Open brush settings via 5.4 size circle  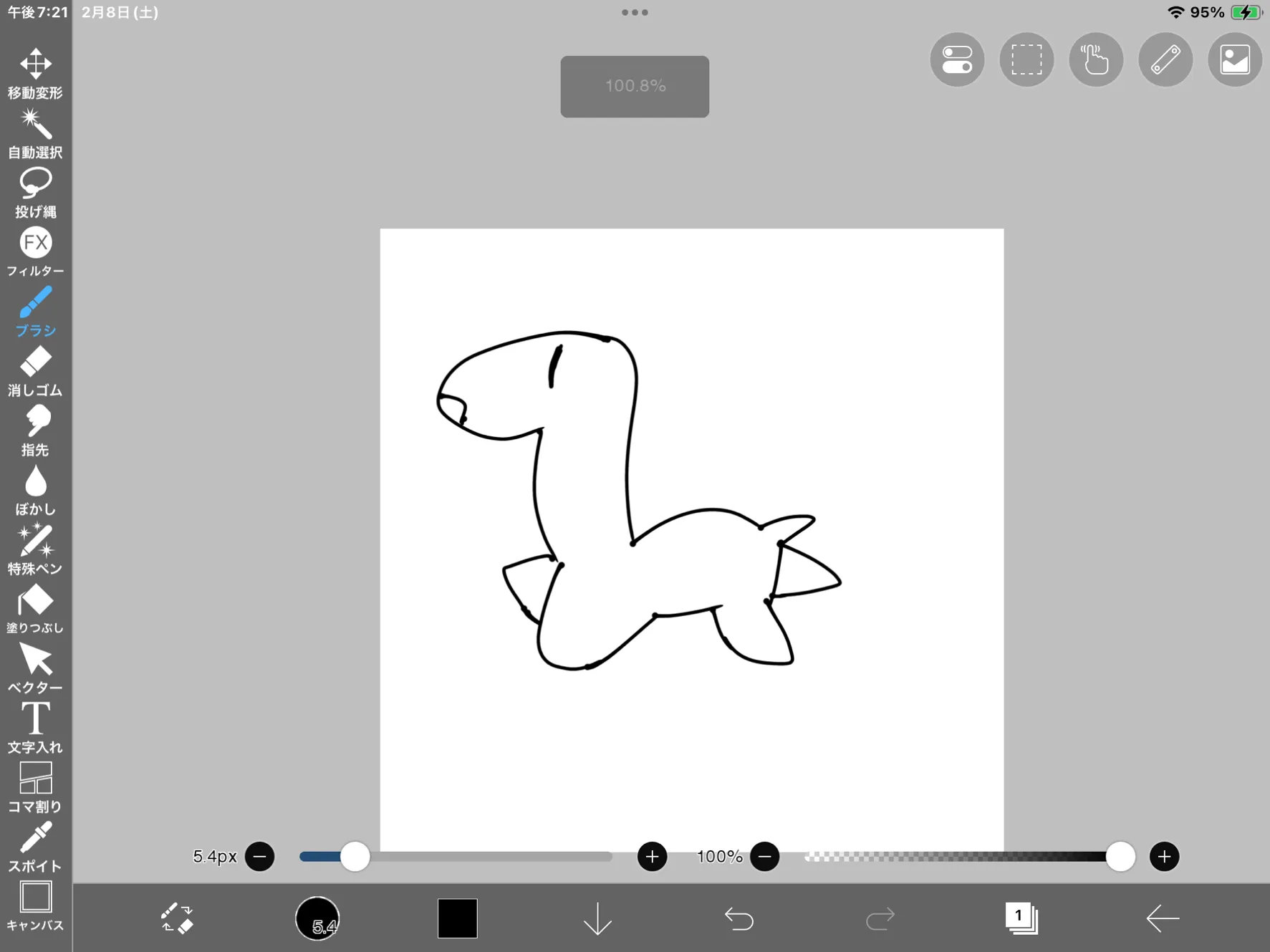(x=317, y=918)
